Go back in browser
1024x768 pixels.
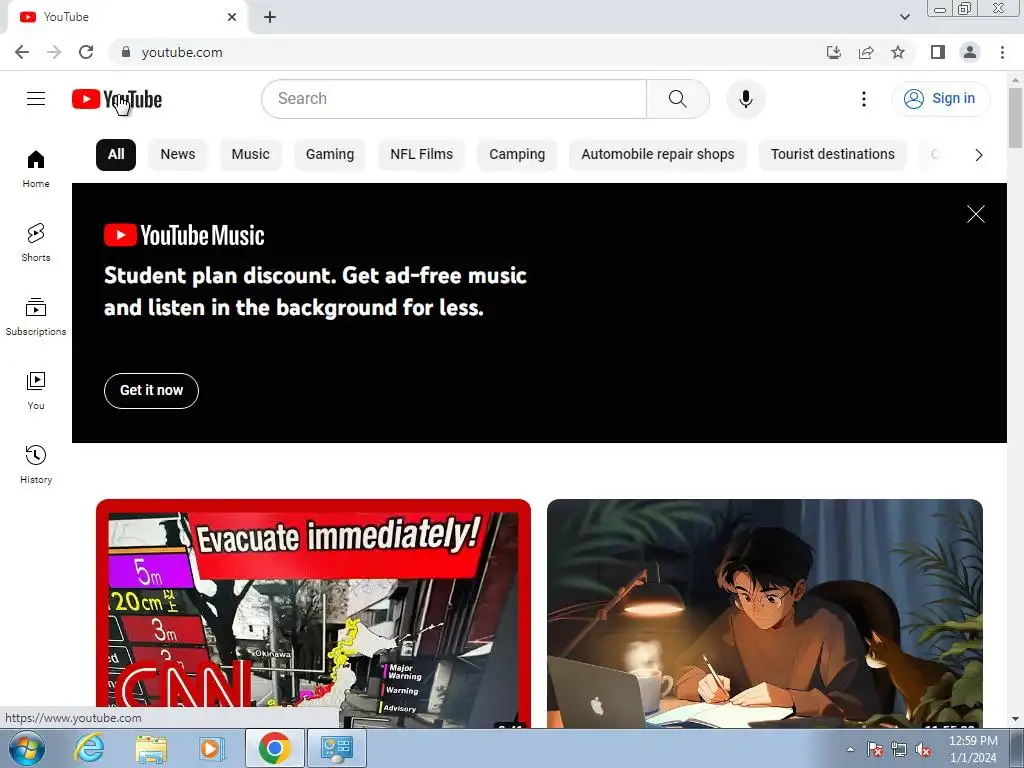click(x=22, y=52)
